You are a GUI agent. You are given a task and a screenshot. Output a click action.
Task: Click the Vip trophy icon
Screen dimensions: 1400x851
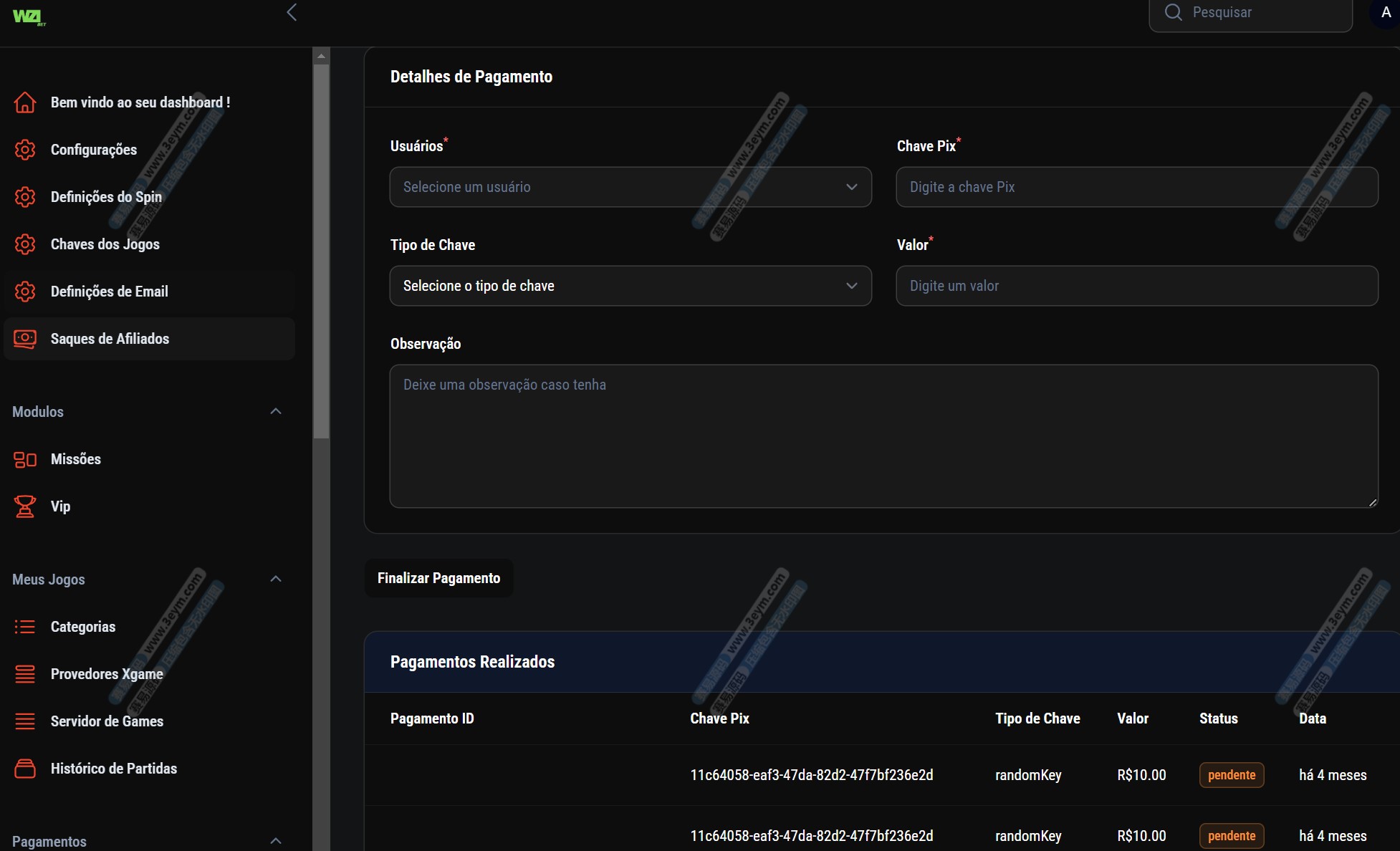[x=25, y=506]
